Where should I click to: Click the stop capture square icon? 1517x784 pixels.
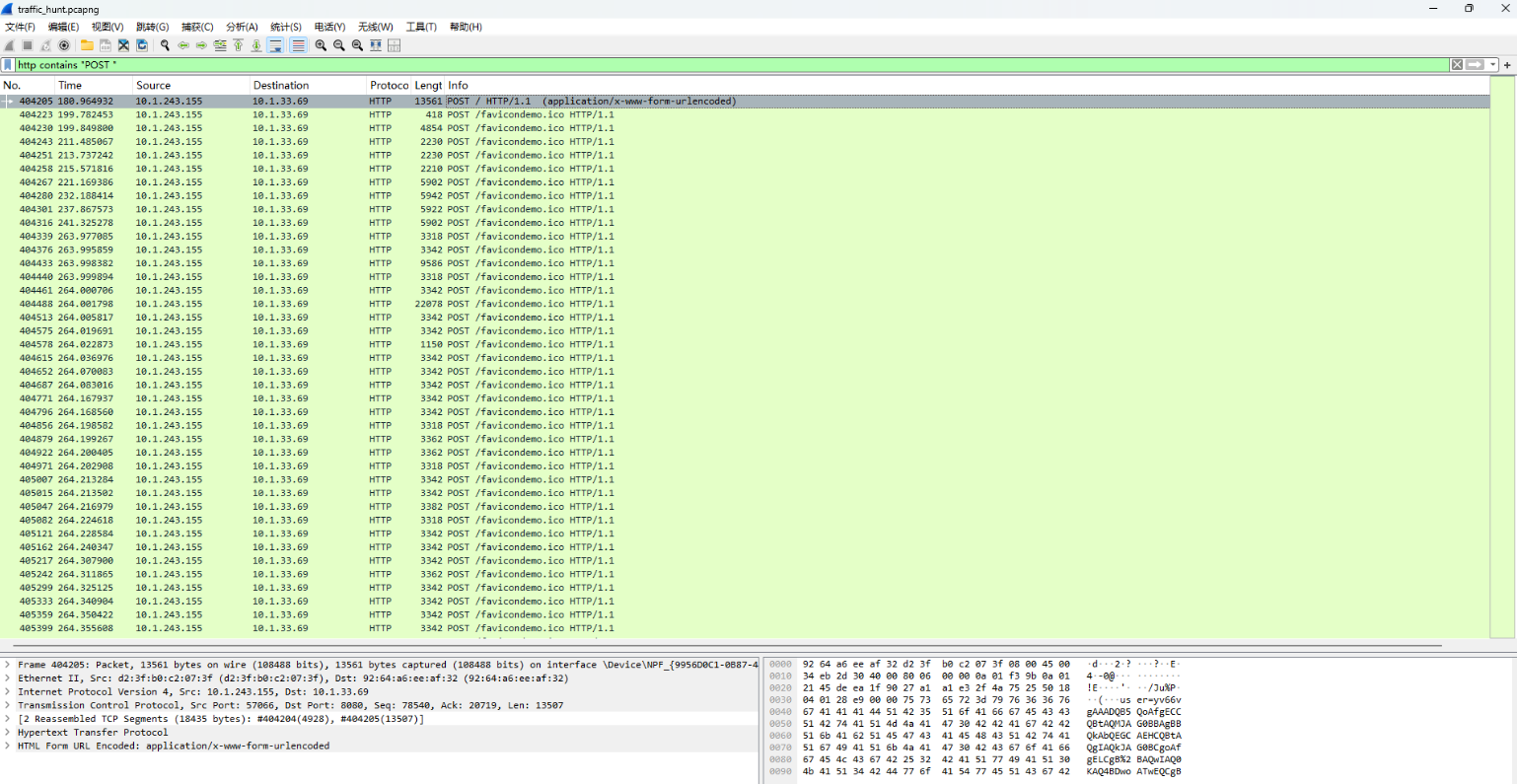[28, 45]
